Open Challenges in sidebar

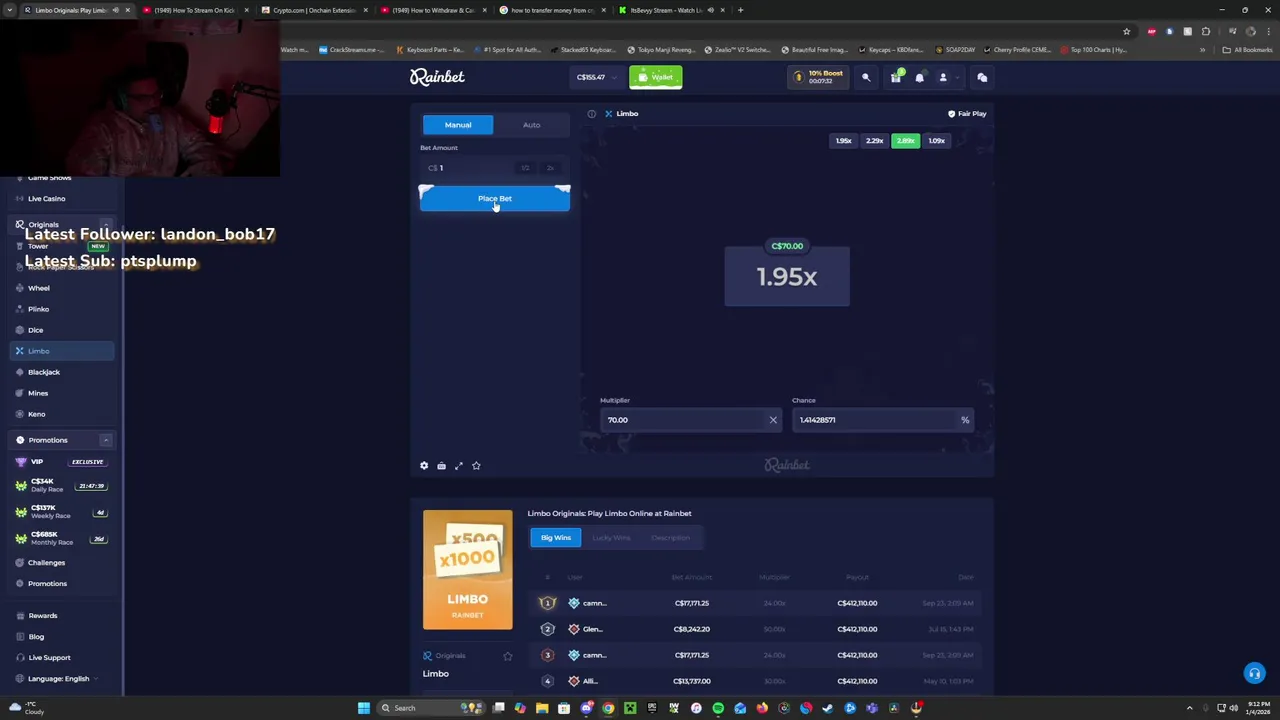[x=46, y=563]
